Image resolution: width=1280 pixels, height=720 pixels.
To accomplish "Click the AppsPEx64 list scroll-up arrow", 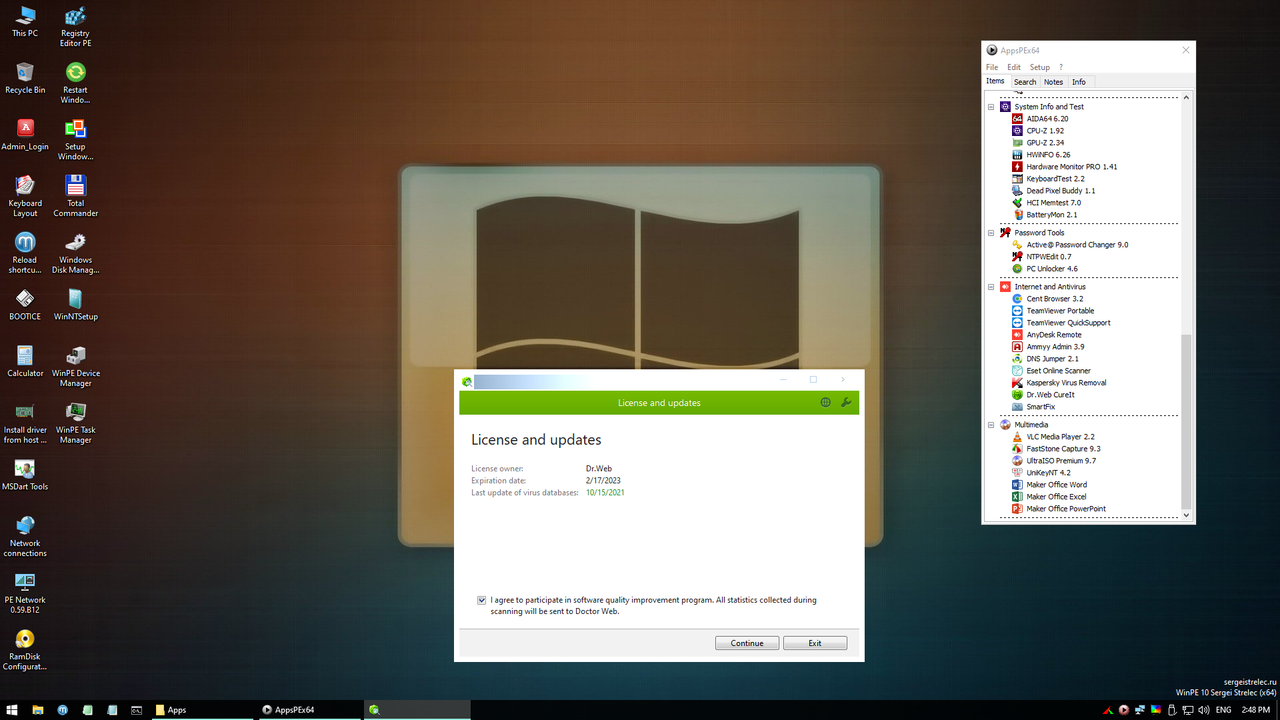I will point(1187,97).
